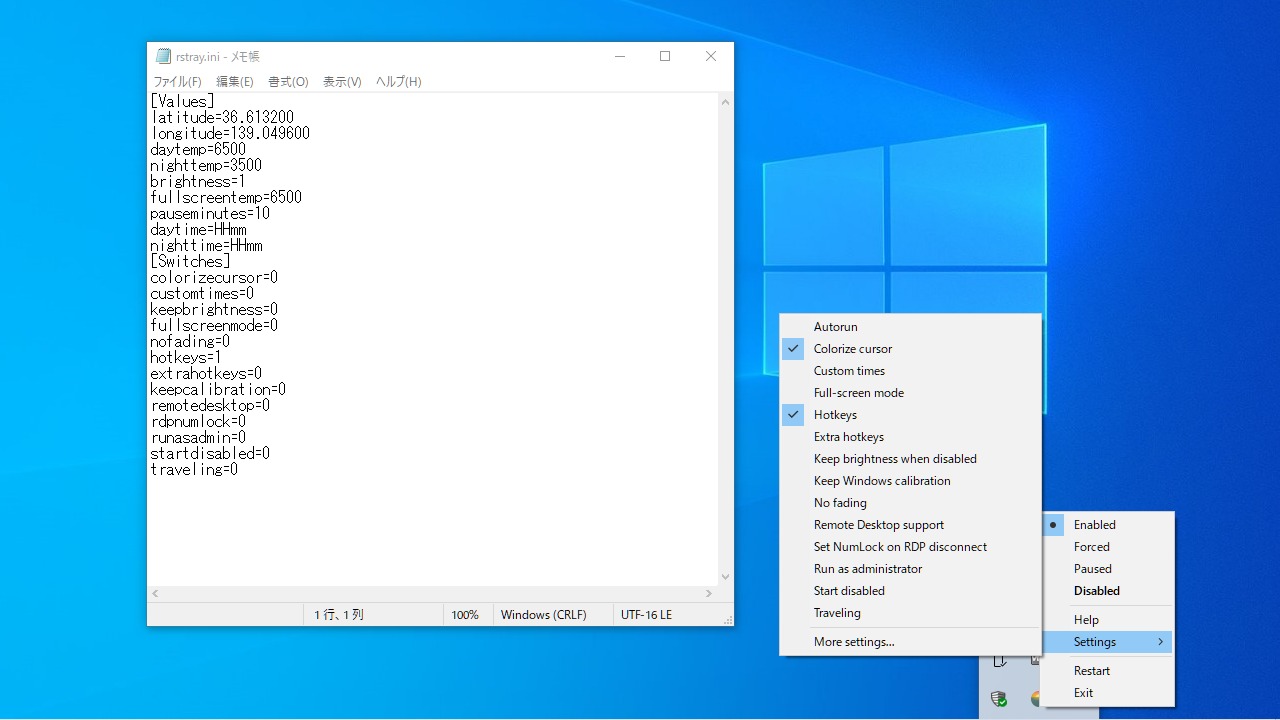Image resolution: width=1280 pixels, height=720 pixels.
Task: Click the colorizecursor=0 line
Action: pos(214,278)
